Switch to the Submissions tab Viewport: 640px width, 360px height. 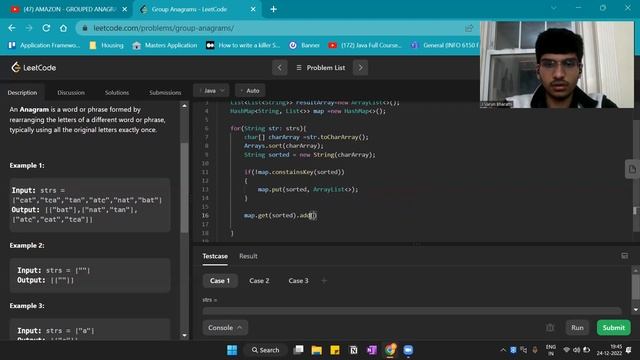165,93
